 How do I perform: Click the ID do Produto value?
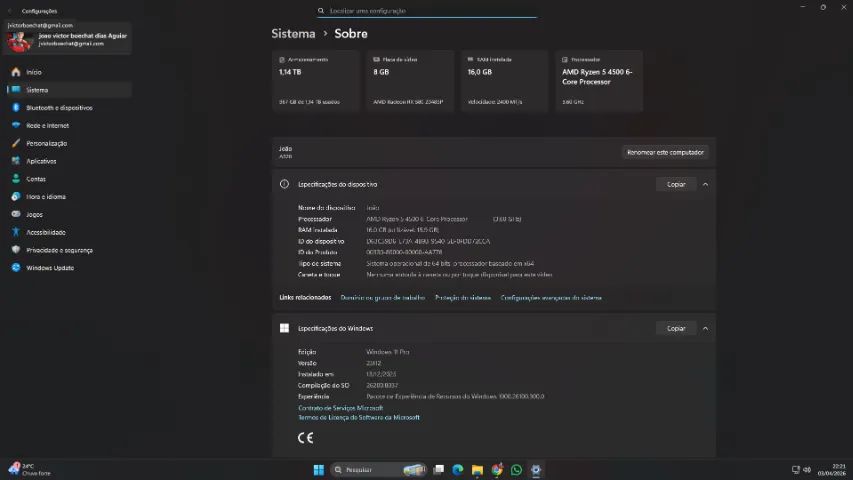point(404,253)
